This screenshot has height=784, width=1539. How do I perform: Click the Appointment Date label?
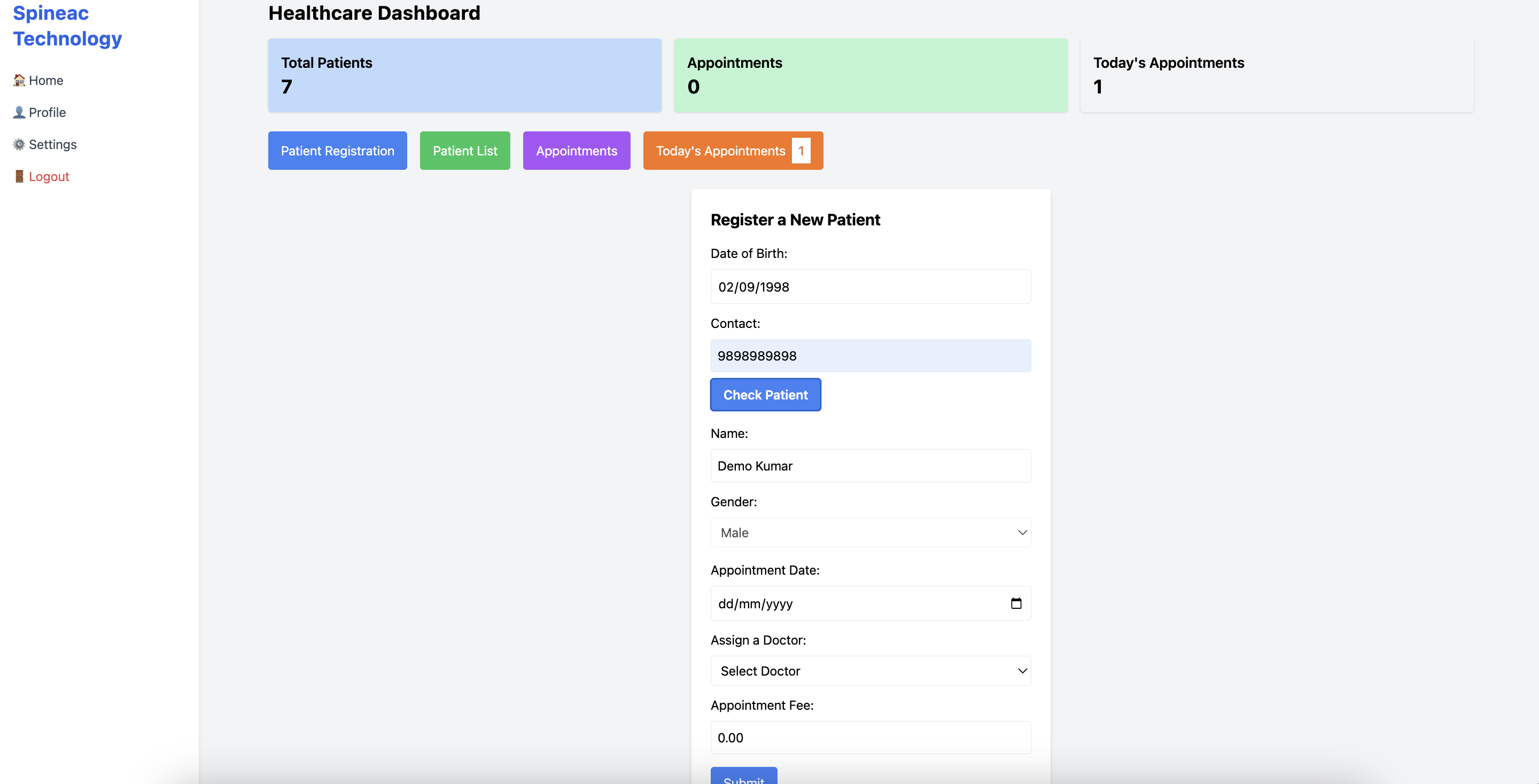[765, 570]
